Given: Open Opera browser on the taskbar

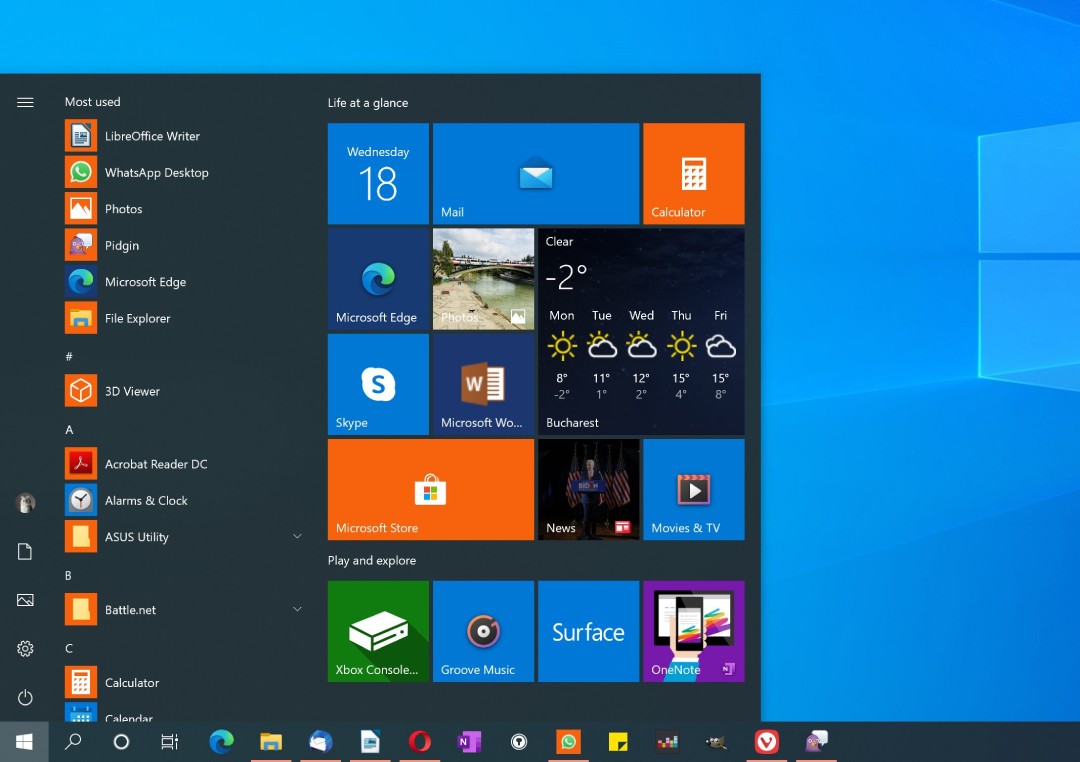Looking at the screenshot, I should click(x=419, y=741).
